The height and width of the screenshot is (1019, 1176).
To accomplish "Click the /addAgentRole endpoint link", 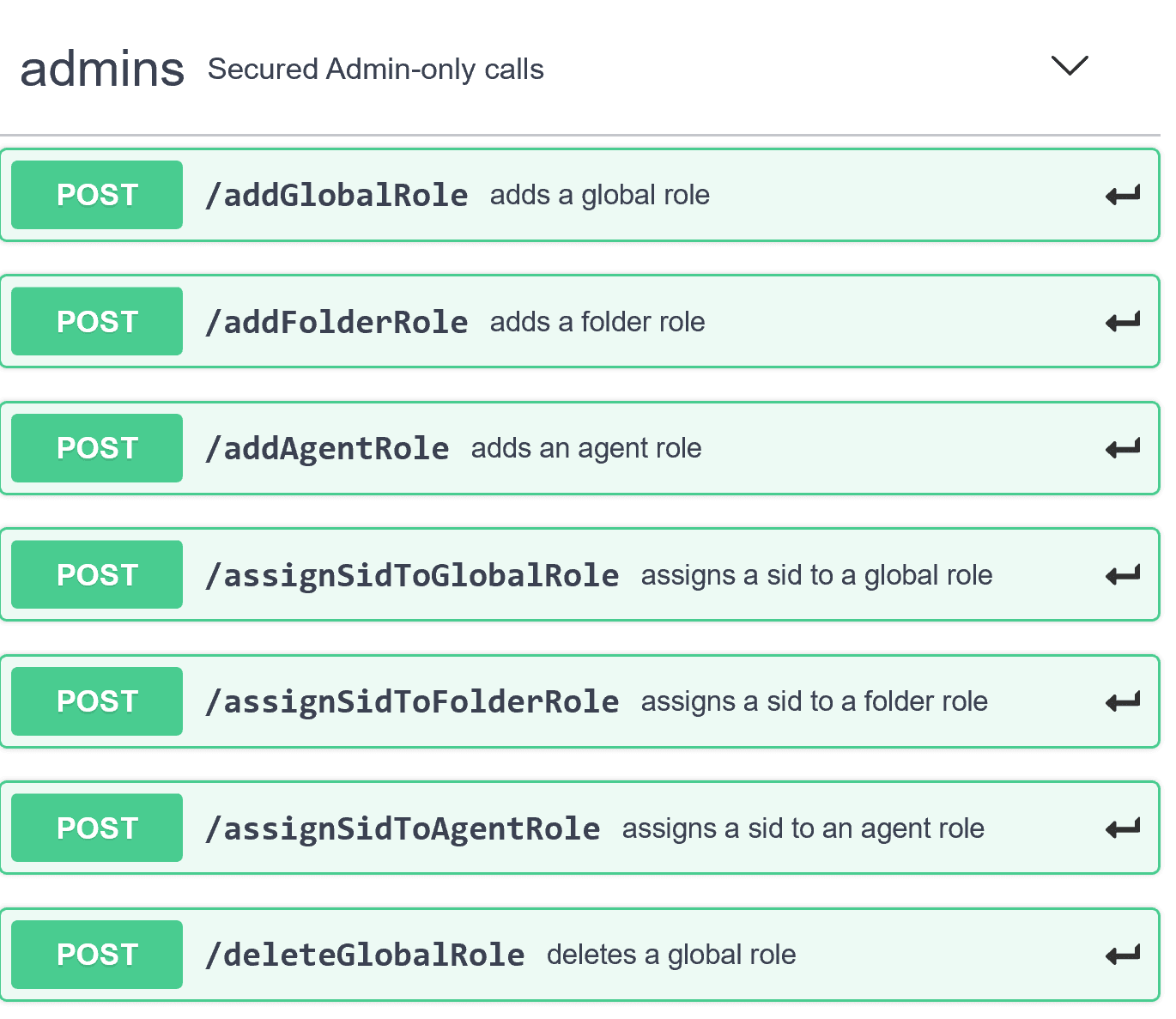I will click(x=327, y=447).
